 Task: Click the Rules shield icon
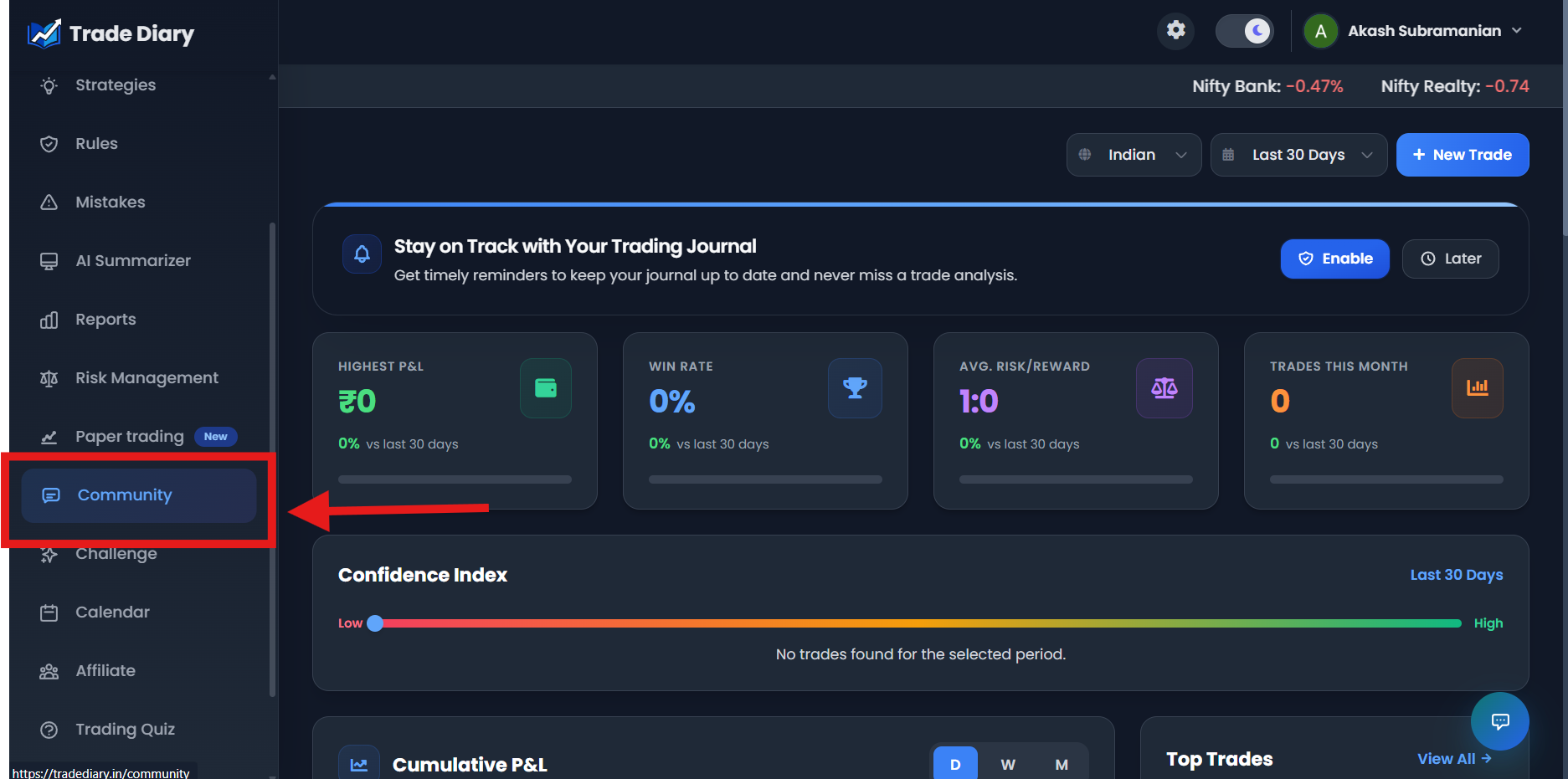49,144
